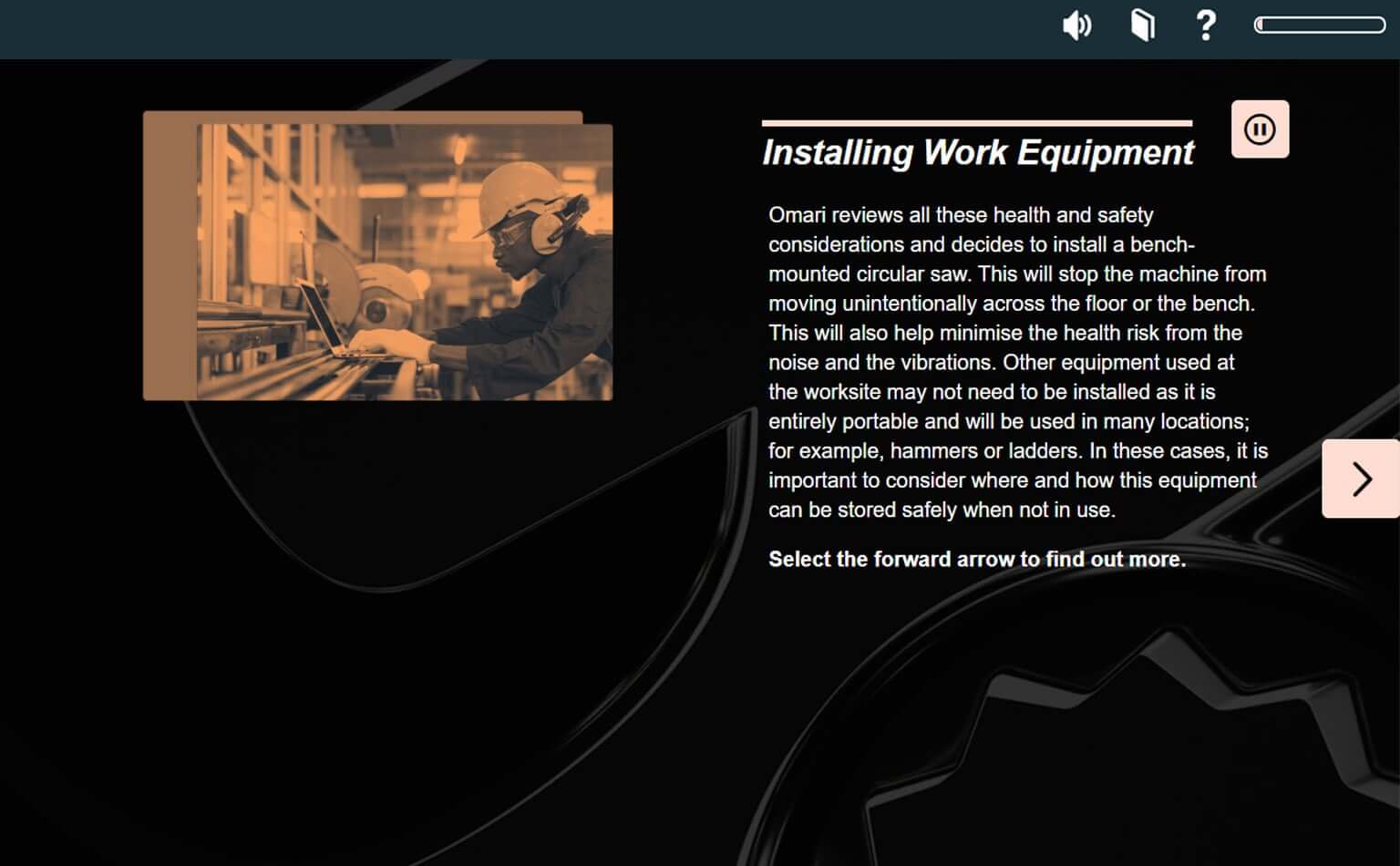Click the course progress bar

pos(1320,25)
